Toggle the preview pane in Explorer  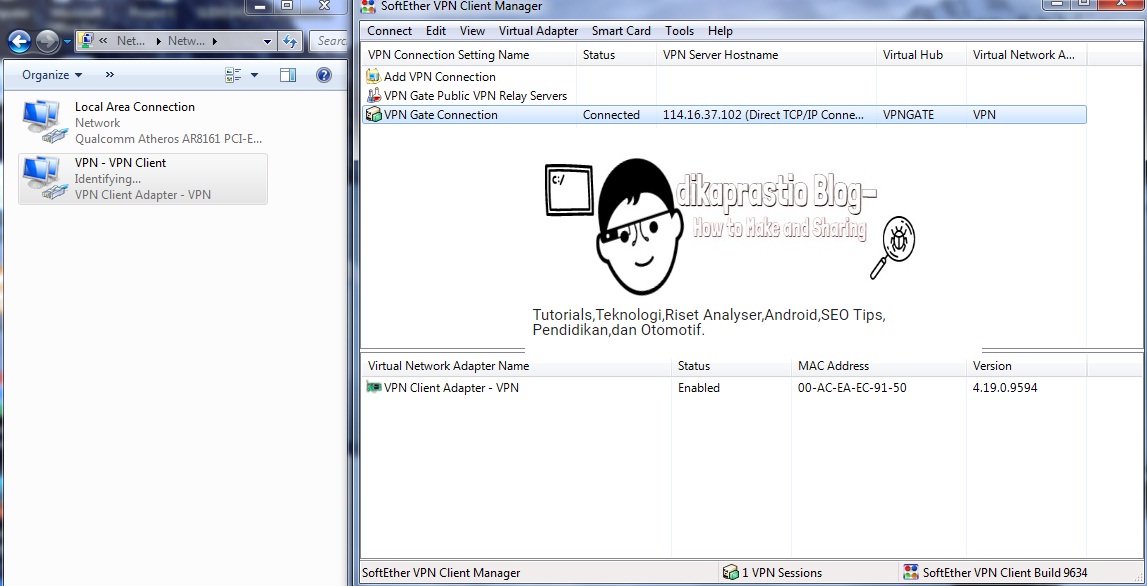[288, 75]
